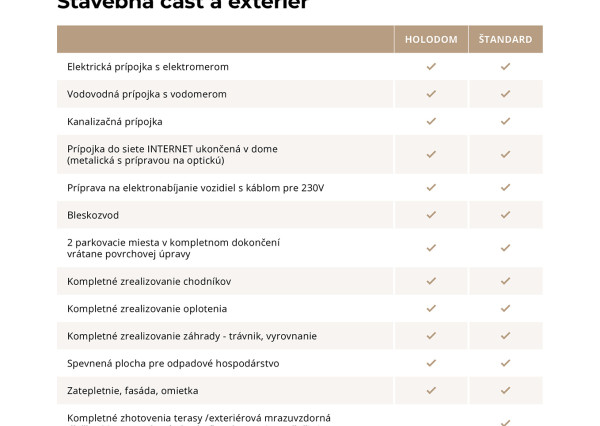Click the 'Bleskozvod' row label
Image resolution: width=600 pixels, height=426 pixels.
coord(91,214)
